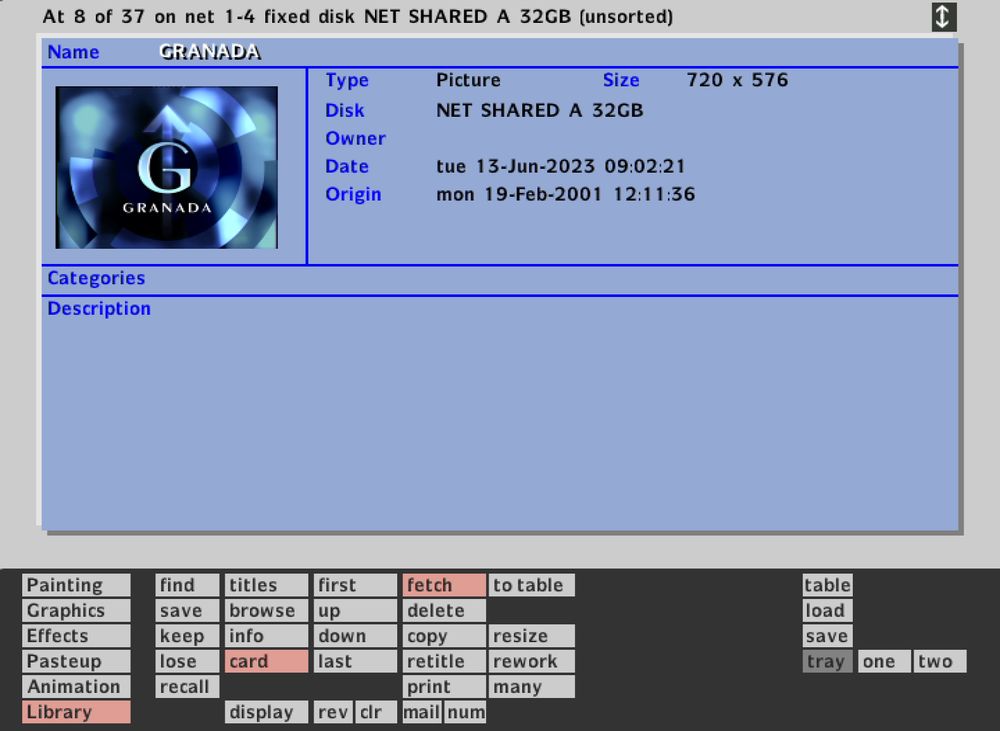Click the 'At 8 of 37' status line
1000x731 pixels.
[x=358, y=17]
